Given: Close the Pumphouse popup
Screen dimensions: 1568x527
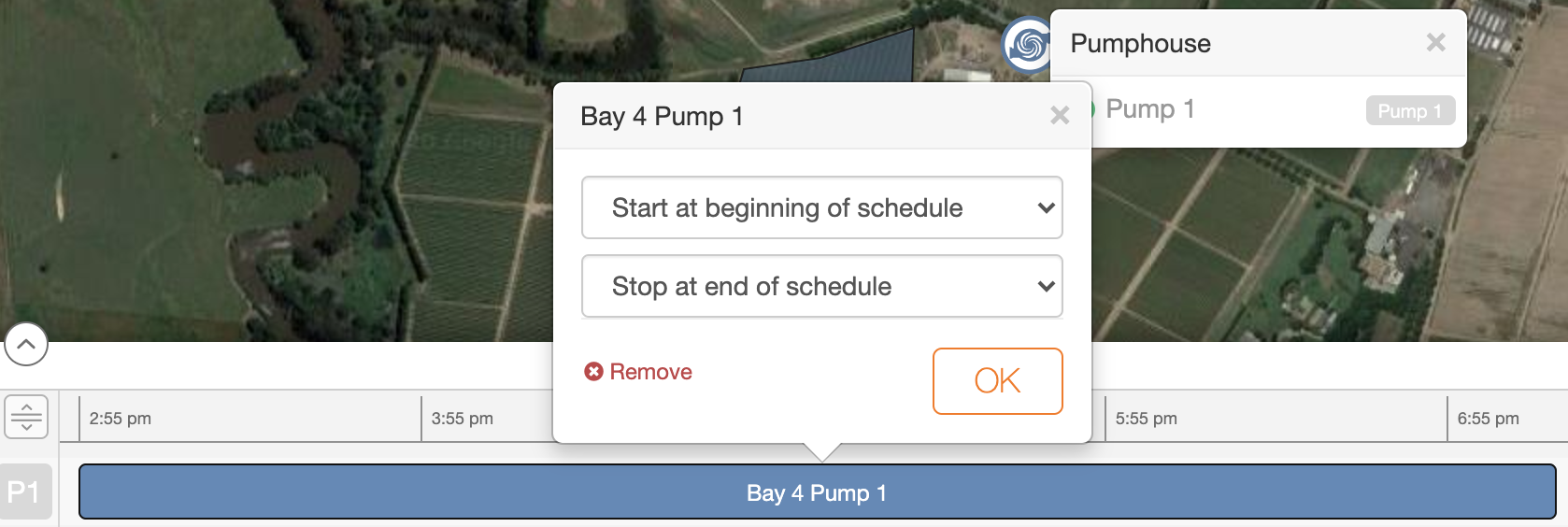Looking at the screenshot, I should (x=1435, y=43).
